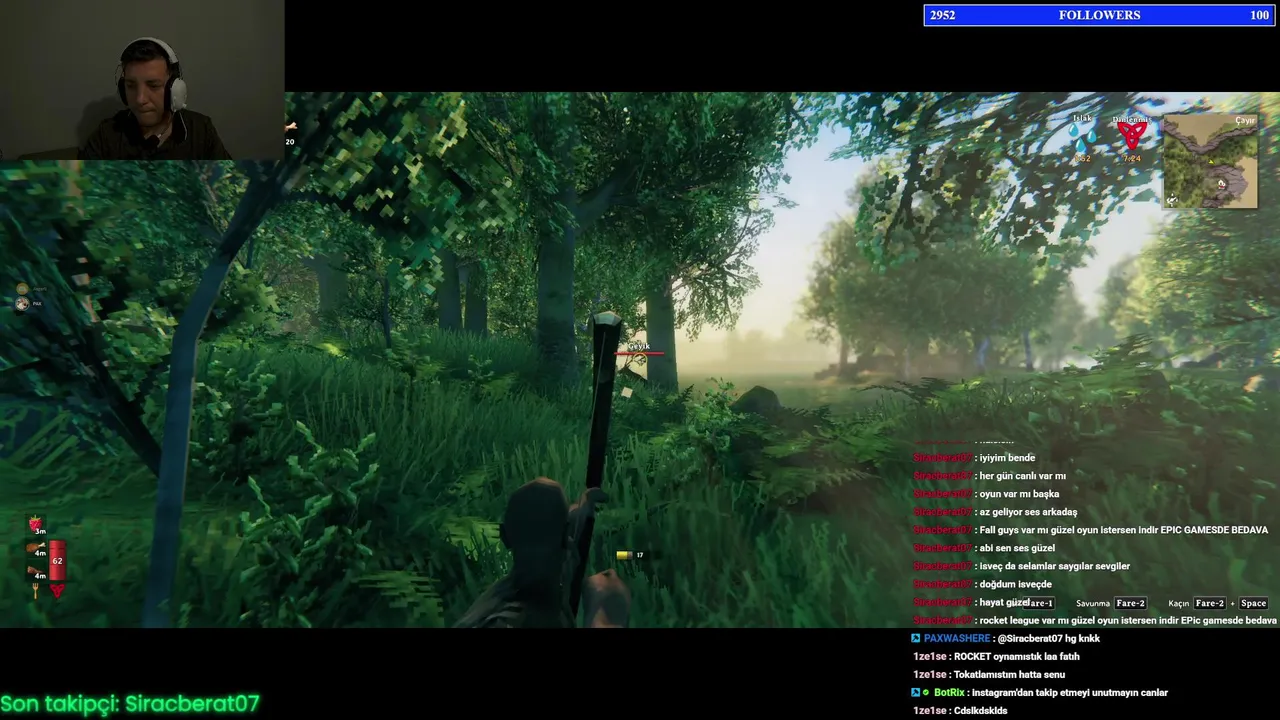Click the Geyik deer health bar
1280x720 pixels.
click(639, 353)
